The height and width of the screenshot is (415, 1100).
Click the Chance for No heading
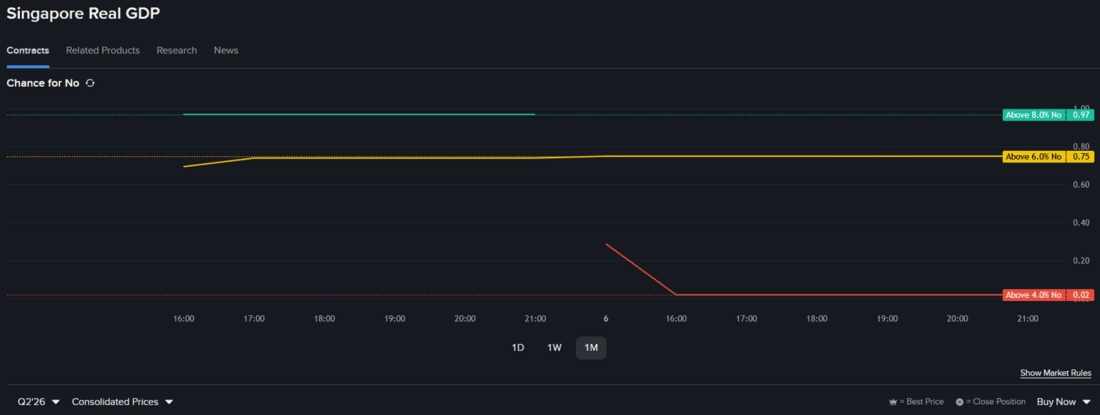point(43,83)
